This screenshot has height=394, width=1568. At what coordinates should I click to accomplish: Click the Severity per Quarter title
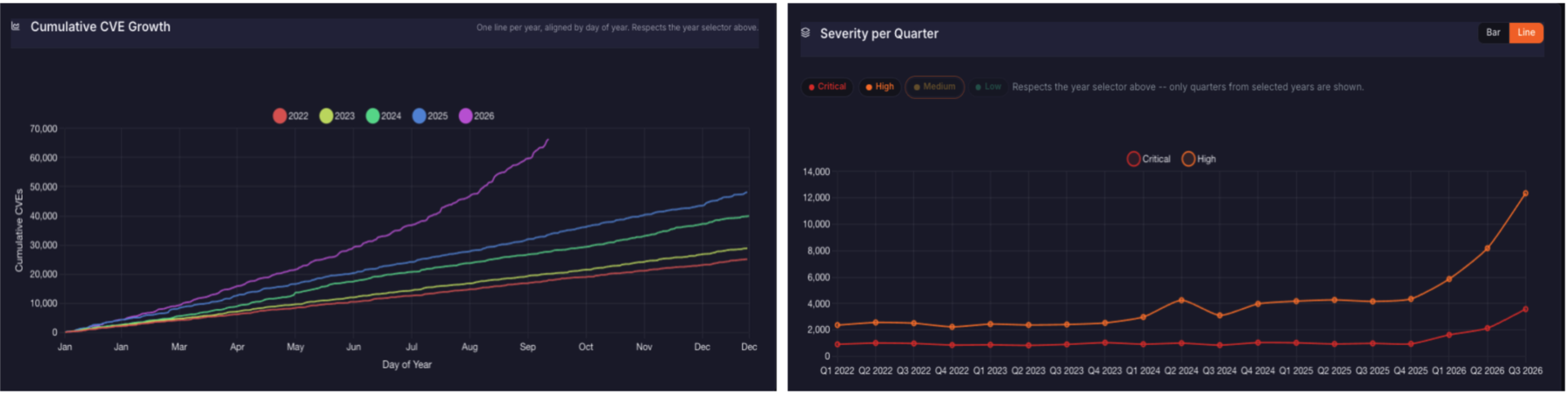point(879,34)
